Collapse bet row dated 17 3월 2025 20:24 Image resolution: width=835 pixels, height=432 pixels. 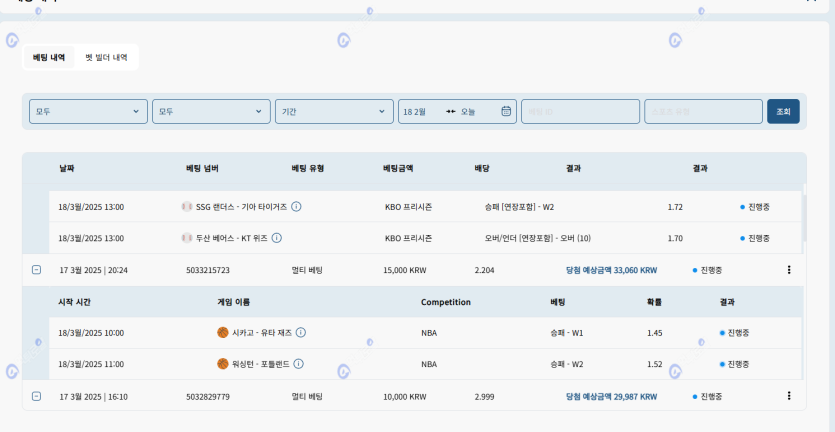pos(37,270)
